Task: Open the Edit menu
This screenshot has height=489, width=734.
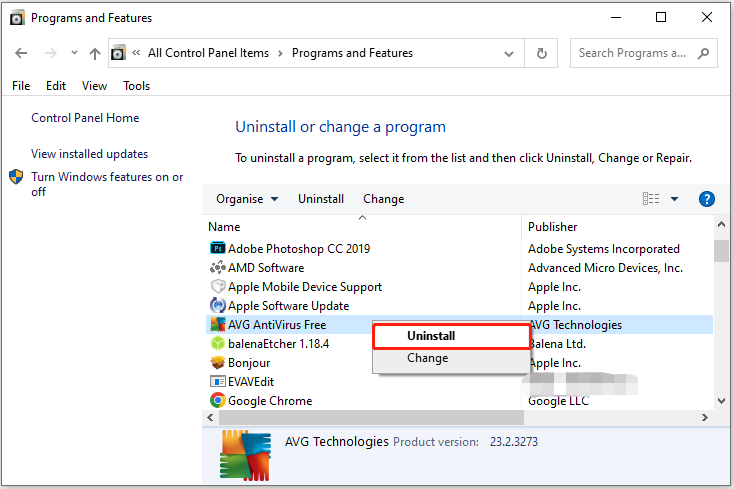Action: [x=56, y=86]
